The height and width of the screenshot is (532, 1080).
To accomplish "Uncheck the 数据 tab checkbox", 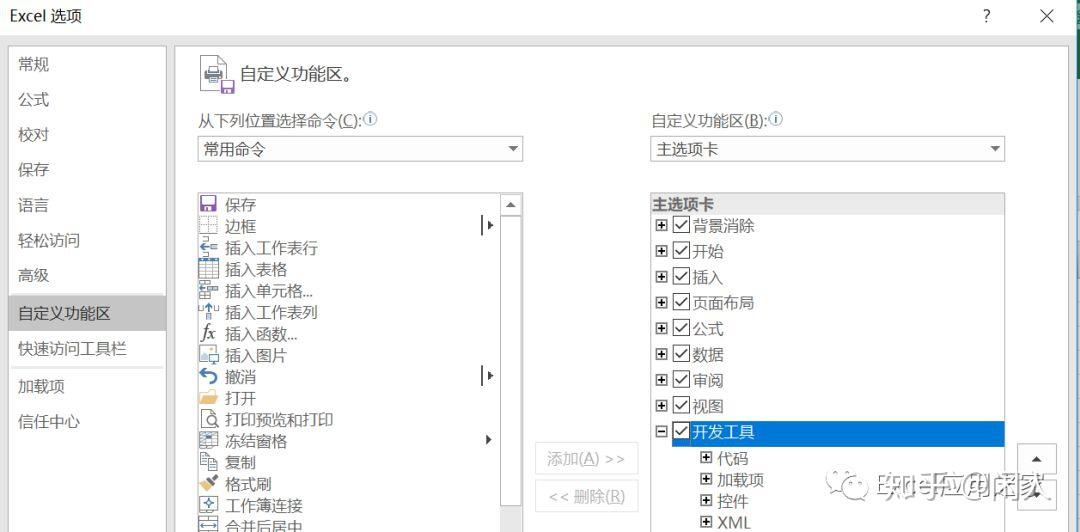I will click(681, 354).
